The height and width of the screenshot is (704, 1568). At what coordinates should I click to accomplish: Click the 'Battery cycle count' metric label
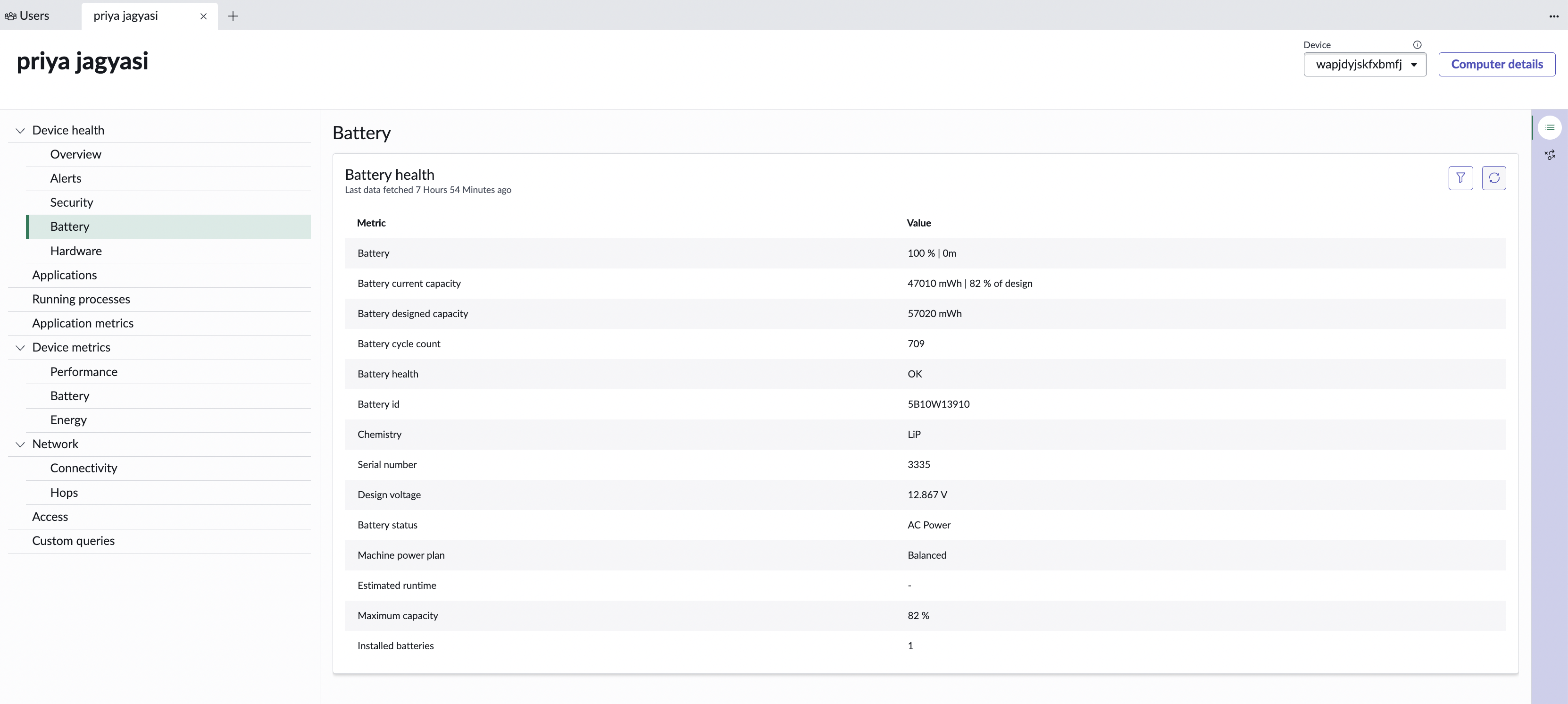pos(399,344)
